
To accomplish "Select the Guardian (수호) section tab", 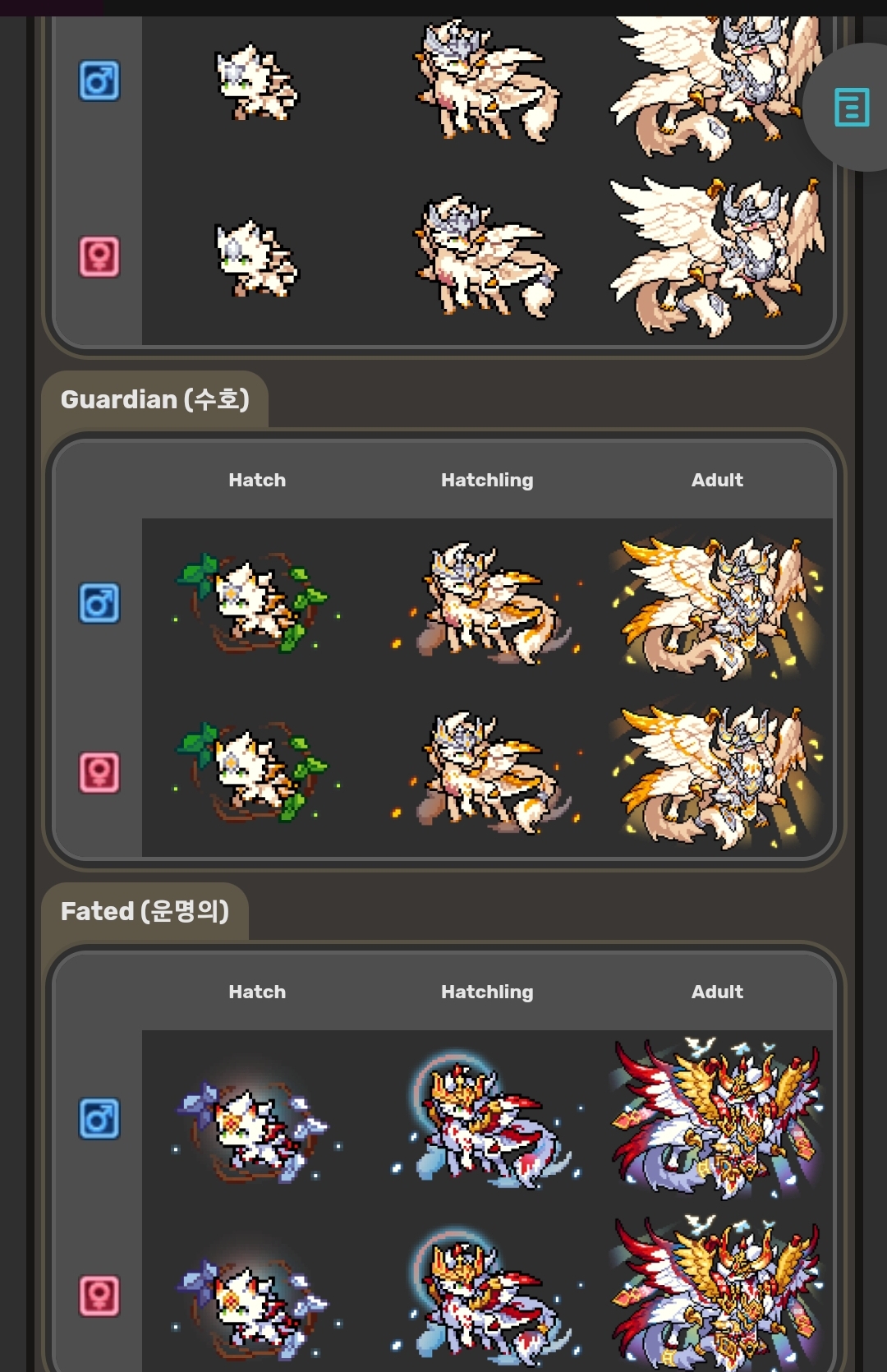I will click(155, 399).
